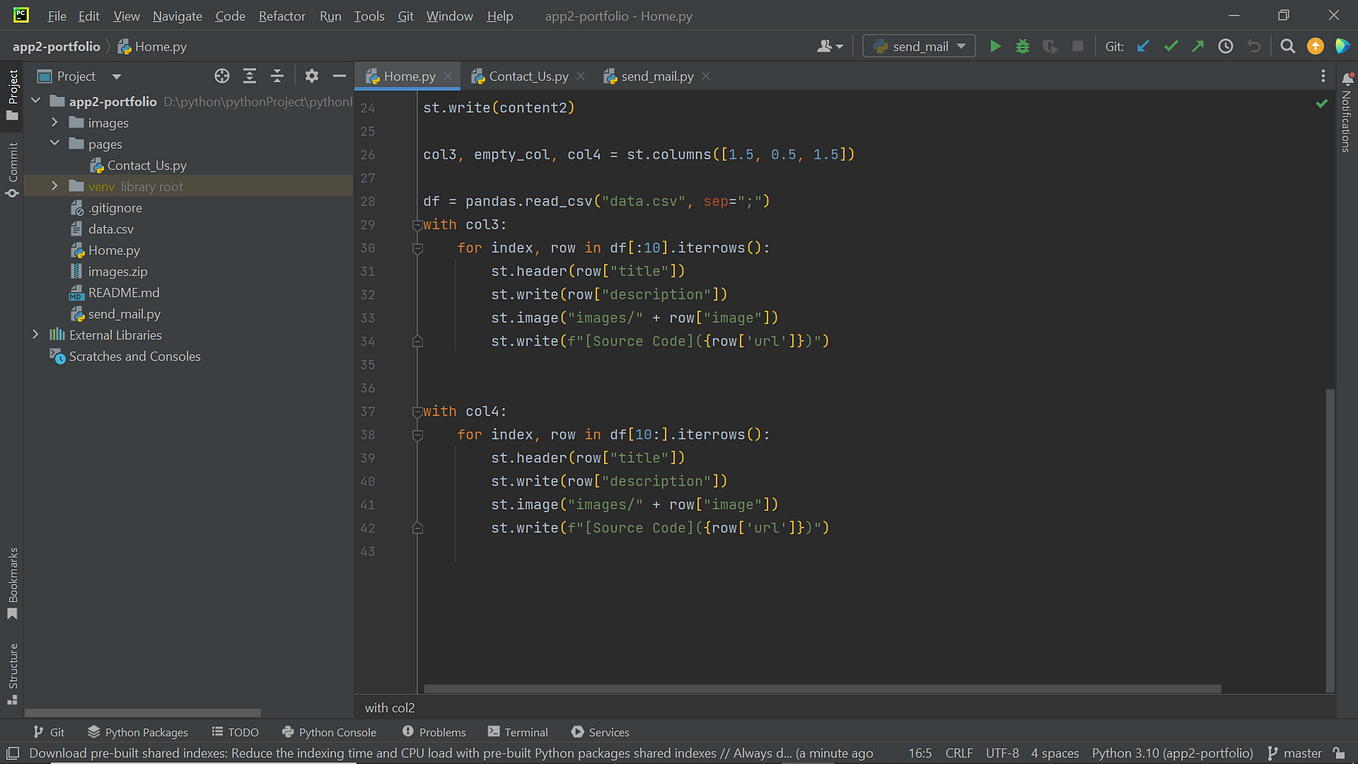The image size is (1358, 764).
Task: Switch to the send_mail.py editor tab
Action: 654,75
